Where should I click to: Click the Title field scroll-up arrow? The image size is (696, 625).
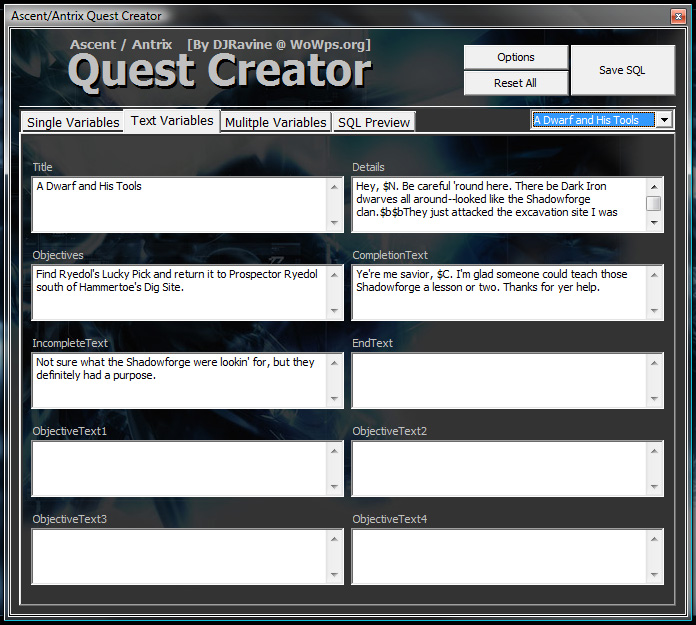click(x=334, y=186)
